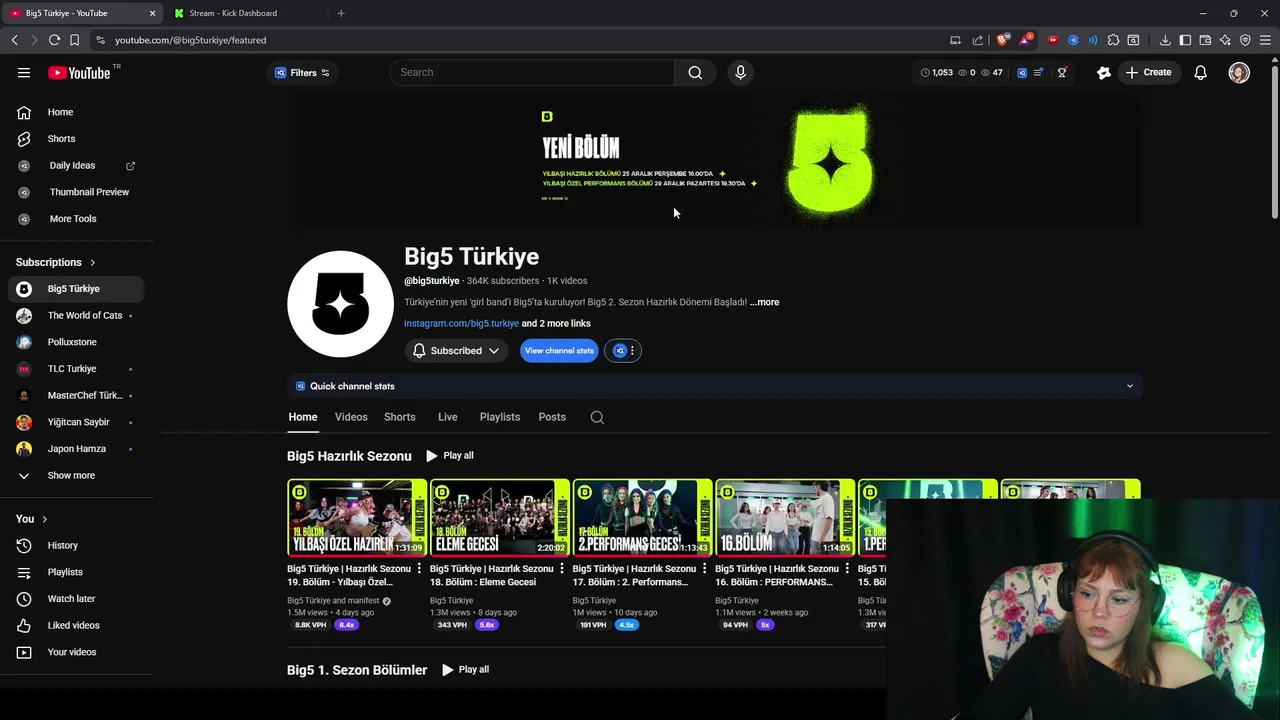Viewport: 1280px width, 720px height.
Task: Open instagram.com/big5.turkiye link
Action: tap(461, 324)
